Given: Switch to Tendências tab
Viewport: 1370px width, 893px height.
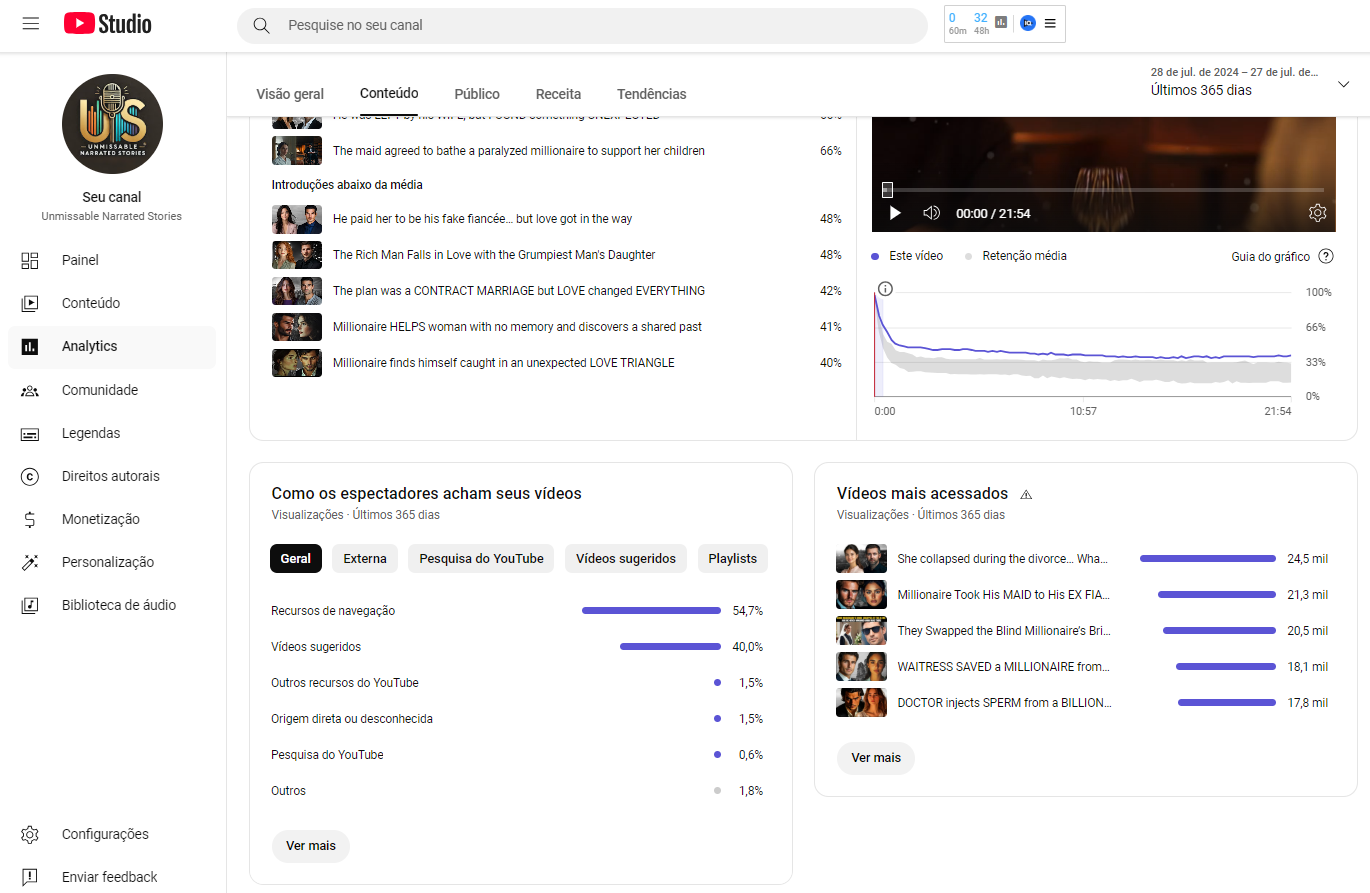Looking at the screenshot, I should point(652,94).
